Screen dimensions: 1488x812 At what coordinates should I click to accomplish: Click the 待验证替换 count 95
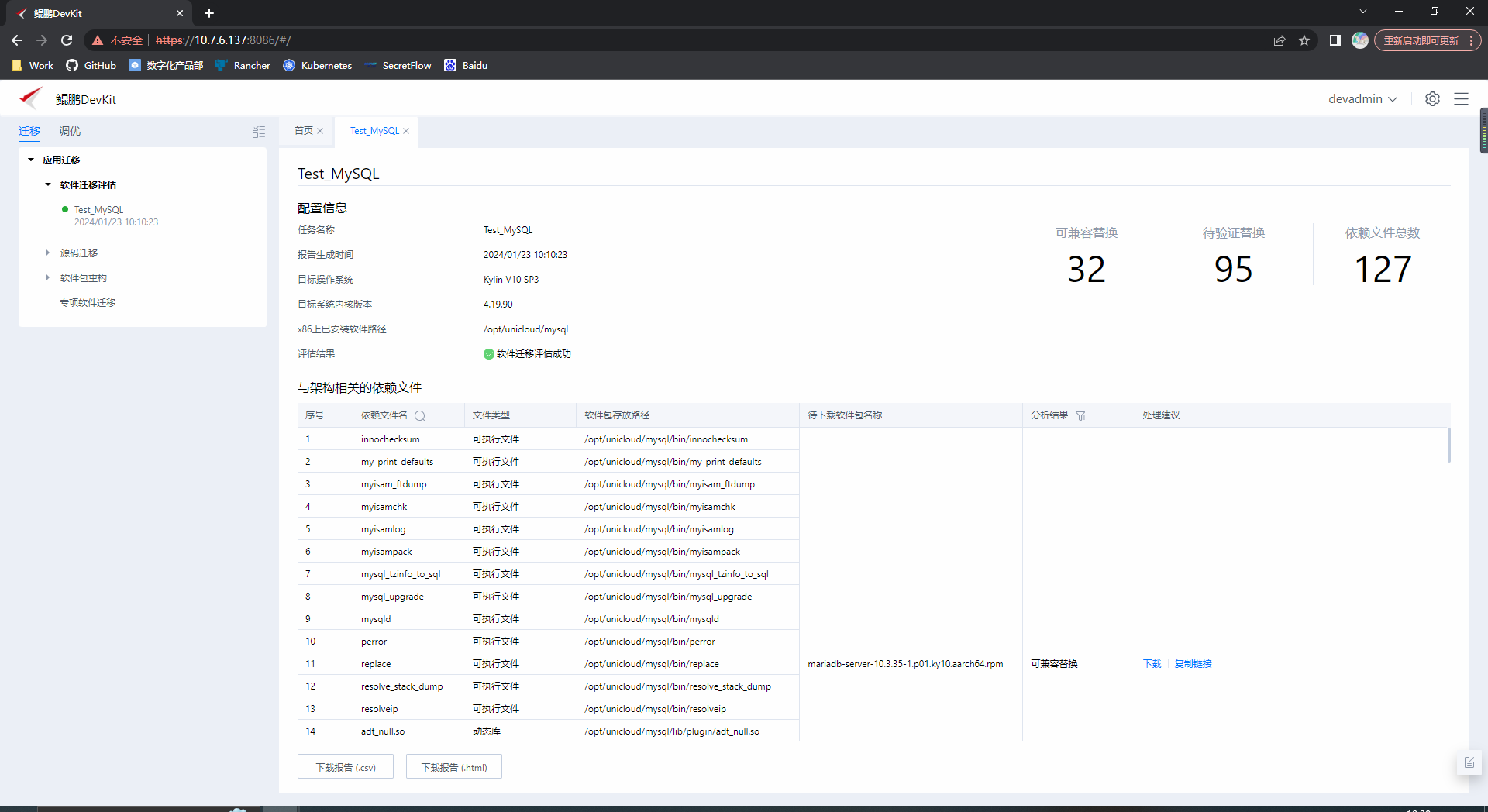[x=1234, y=270]
